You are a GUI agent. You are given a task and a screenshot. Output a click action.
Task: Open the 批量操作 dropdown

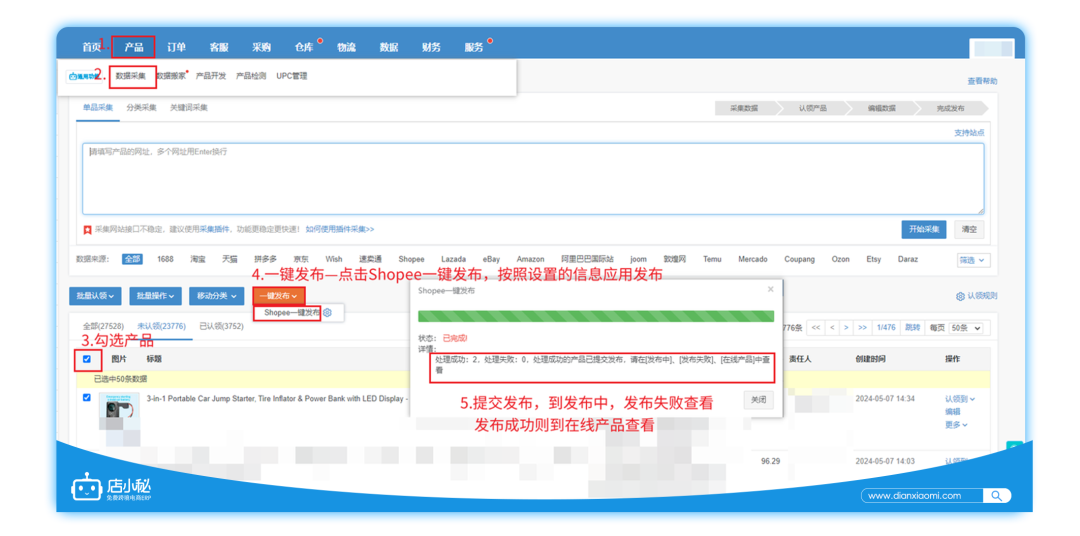point(158,296)
